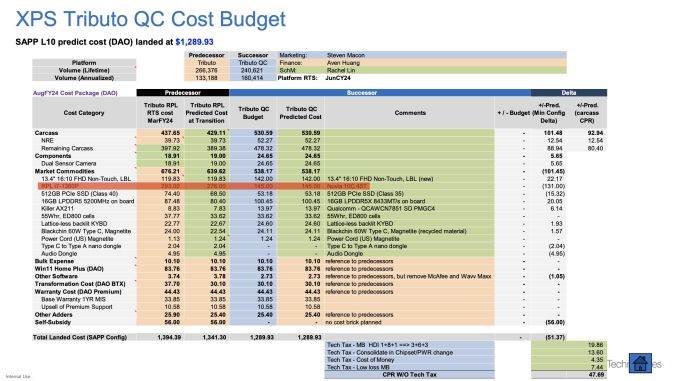
Task: Click the AugFY24 Cost Package (DAO) label
Action: [x=75, y=93]
